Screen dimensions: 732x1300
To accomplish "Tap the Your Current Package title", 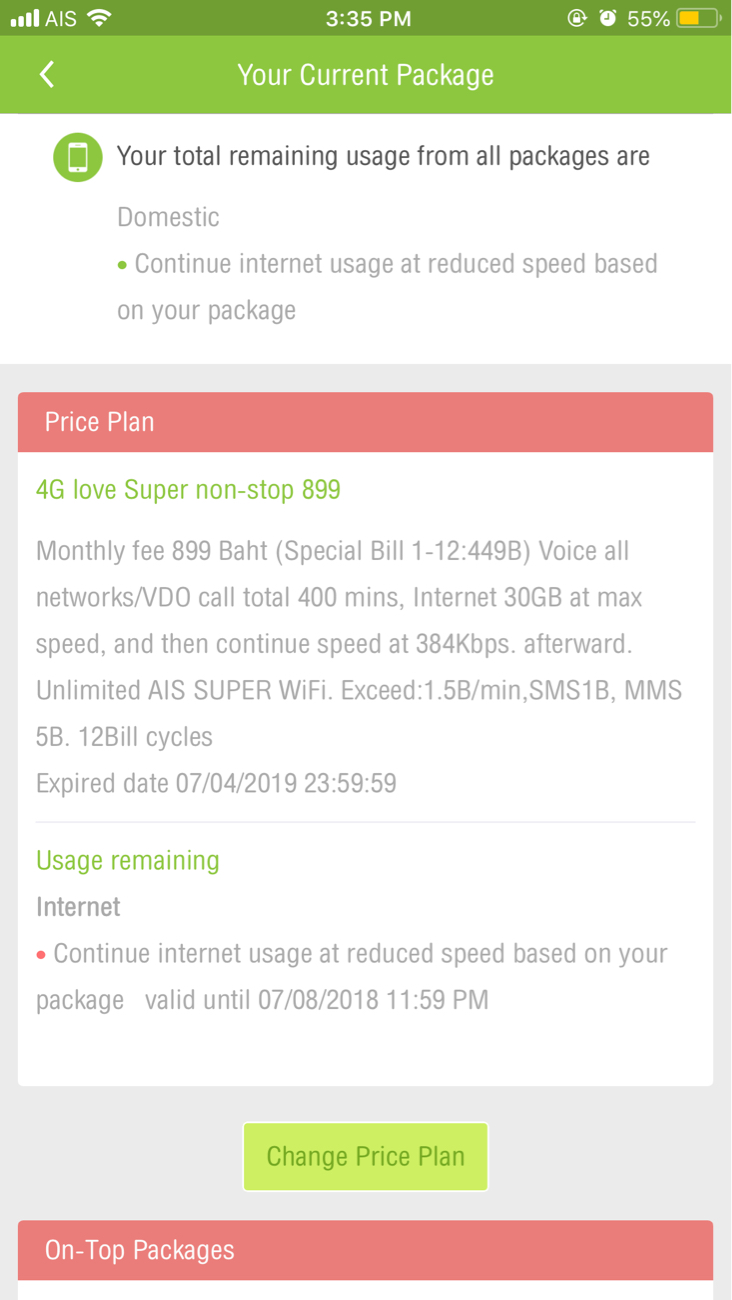I will 365,75.
